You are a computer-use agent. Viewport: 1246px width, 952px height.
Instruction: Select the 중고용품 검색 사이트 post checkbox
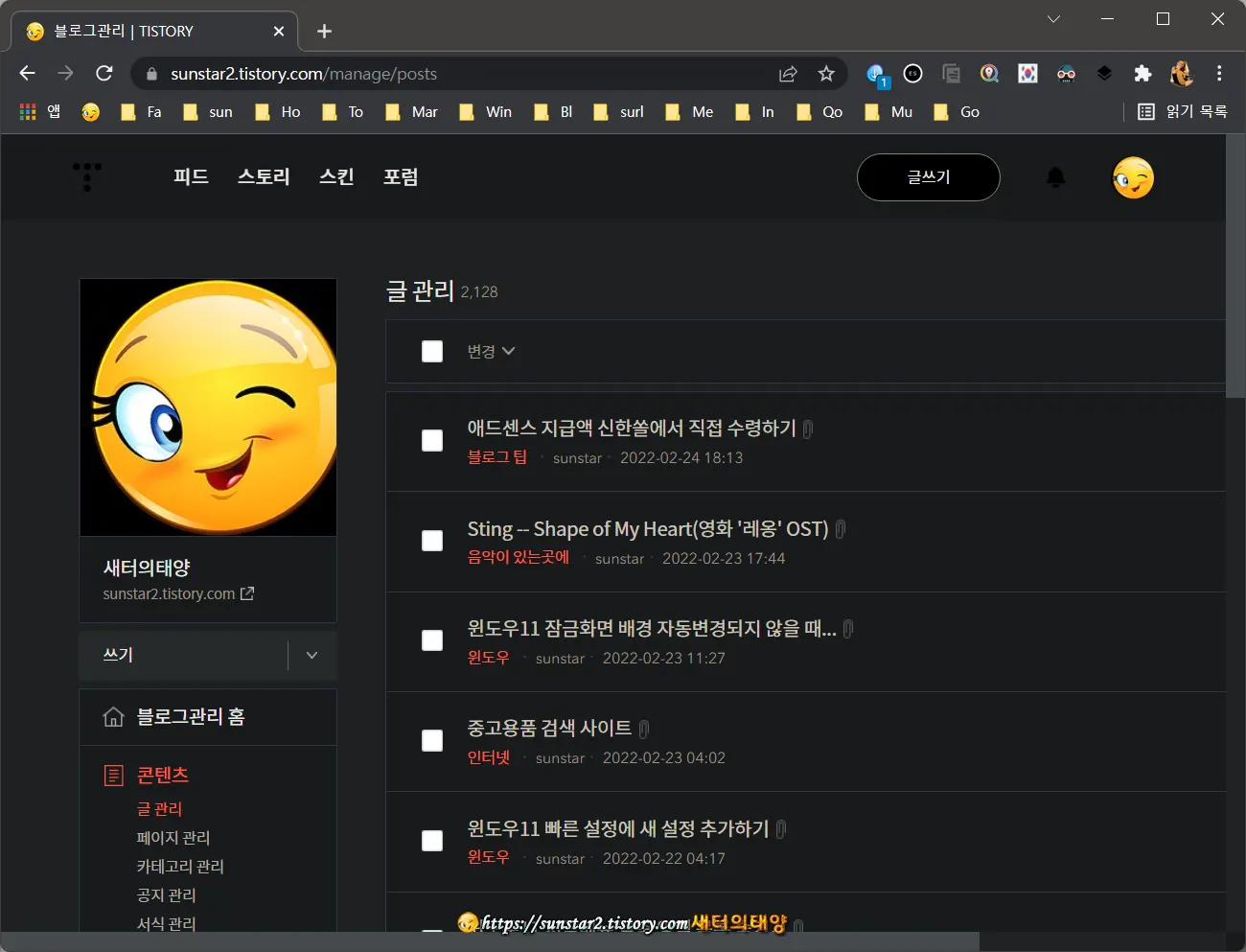432,740
